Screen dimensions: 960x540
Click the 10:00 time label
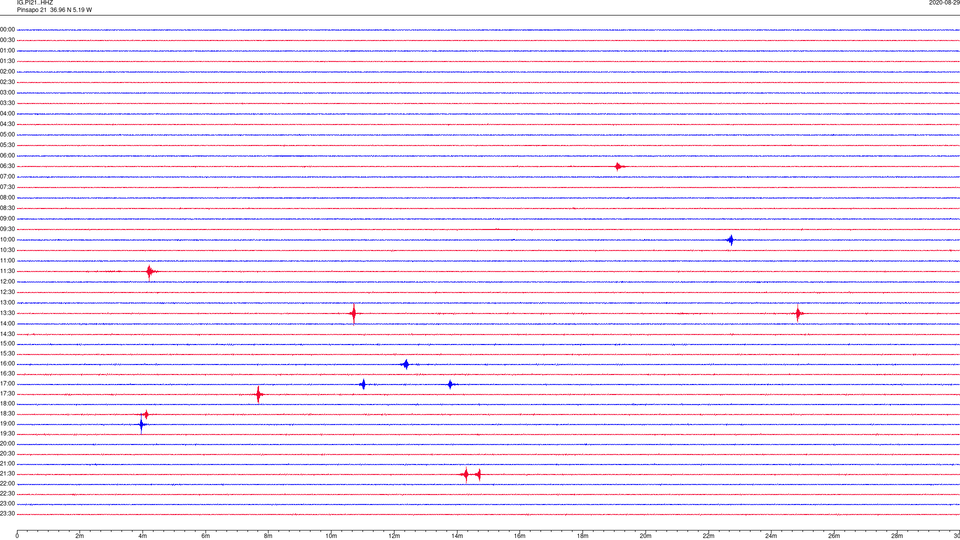tap(7, 239)
